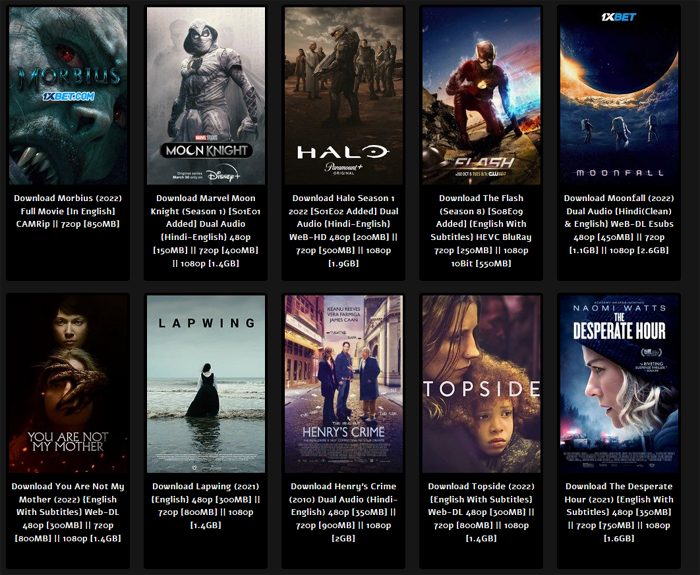The image size is (700, 575).
Task: Click 'Download You Are Not My Mother' link
Action: (x=68, y=512)
